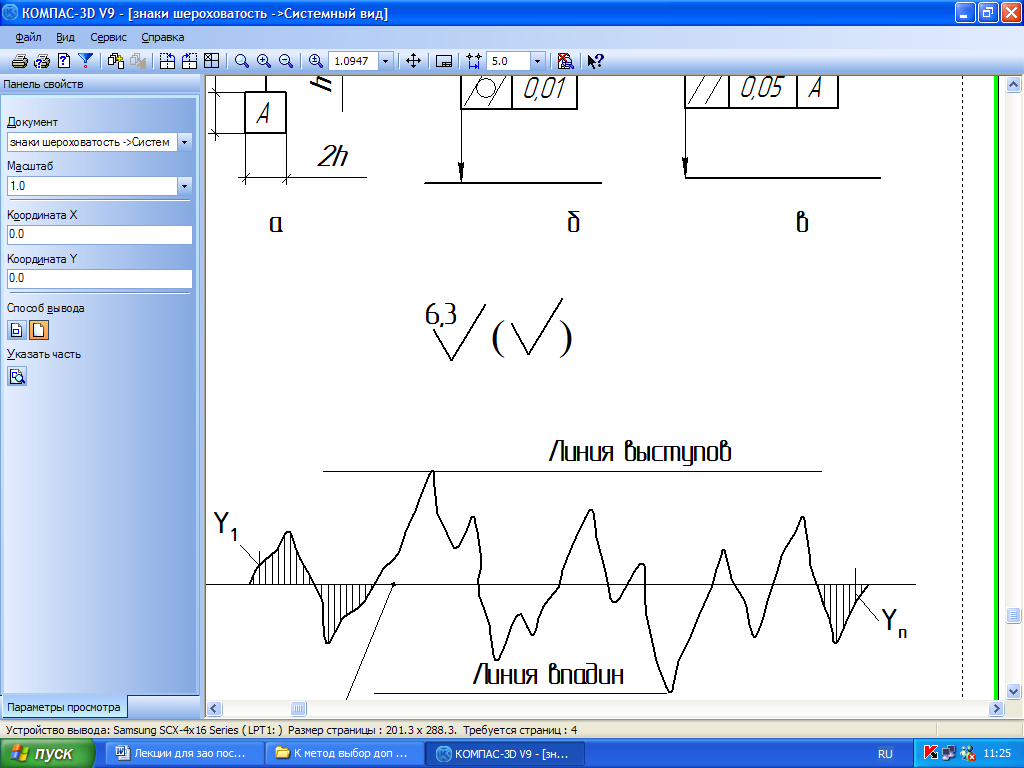Click the КОМПАС-3D V9 taskbar button
The image size is (1024, 768).
pos(504,754)
